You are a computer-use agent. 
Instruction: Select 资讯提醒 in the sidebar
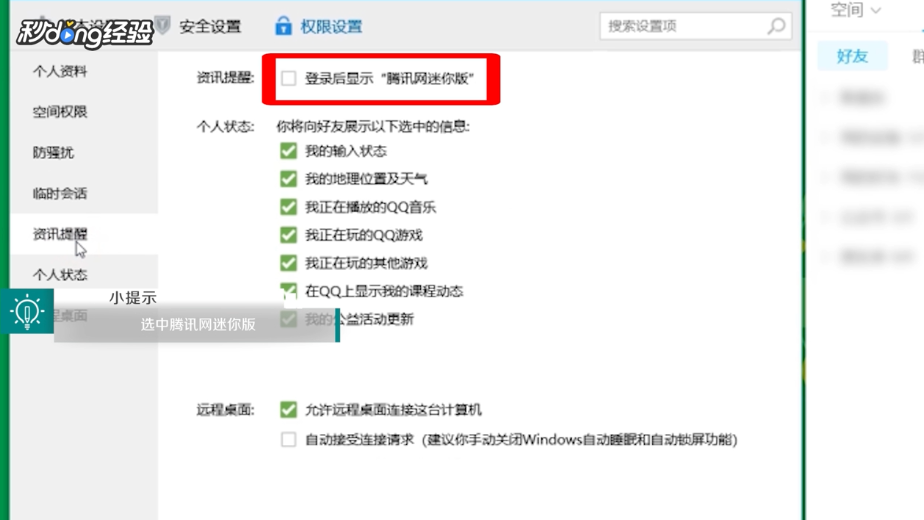60,234
